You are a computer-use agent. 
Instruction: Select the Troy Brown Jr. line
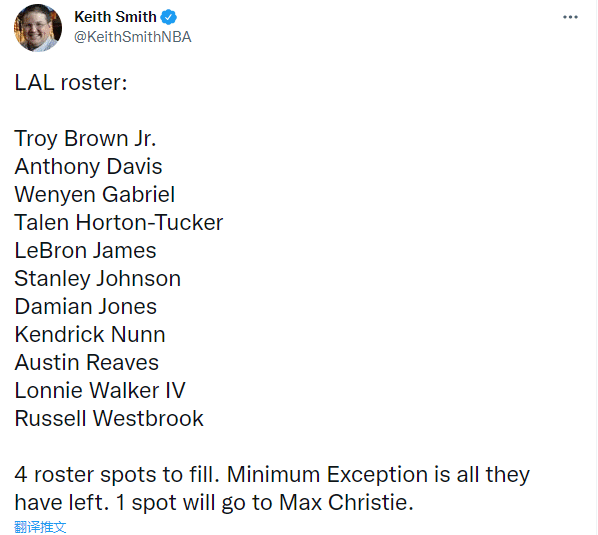(85, 138)
